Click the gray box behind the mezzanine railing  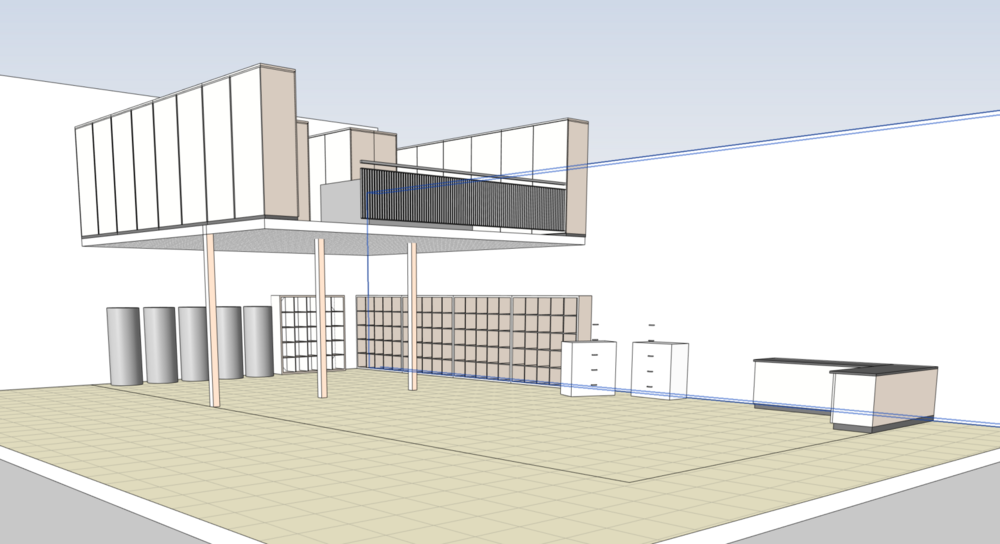(x=340, y=200)
